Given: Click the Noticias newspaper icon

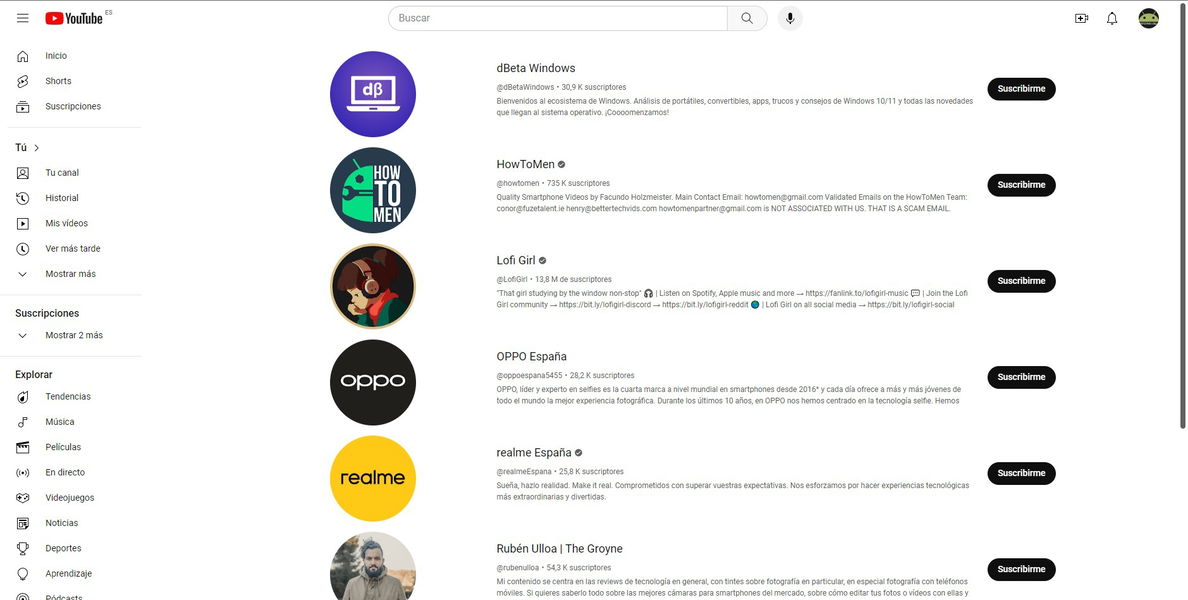Looking at the screenshot, I should coord(23,523).
